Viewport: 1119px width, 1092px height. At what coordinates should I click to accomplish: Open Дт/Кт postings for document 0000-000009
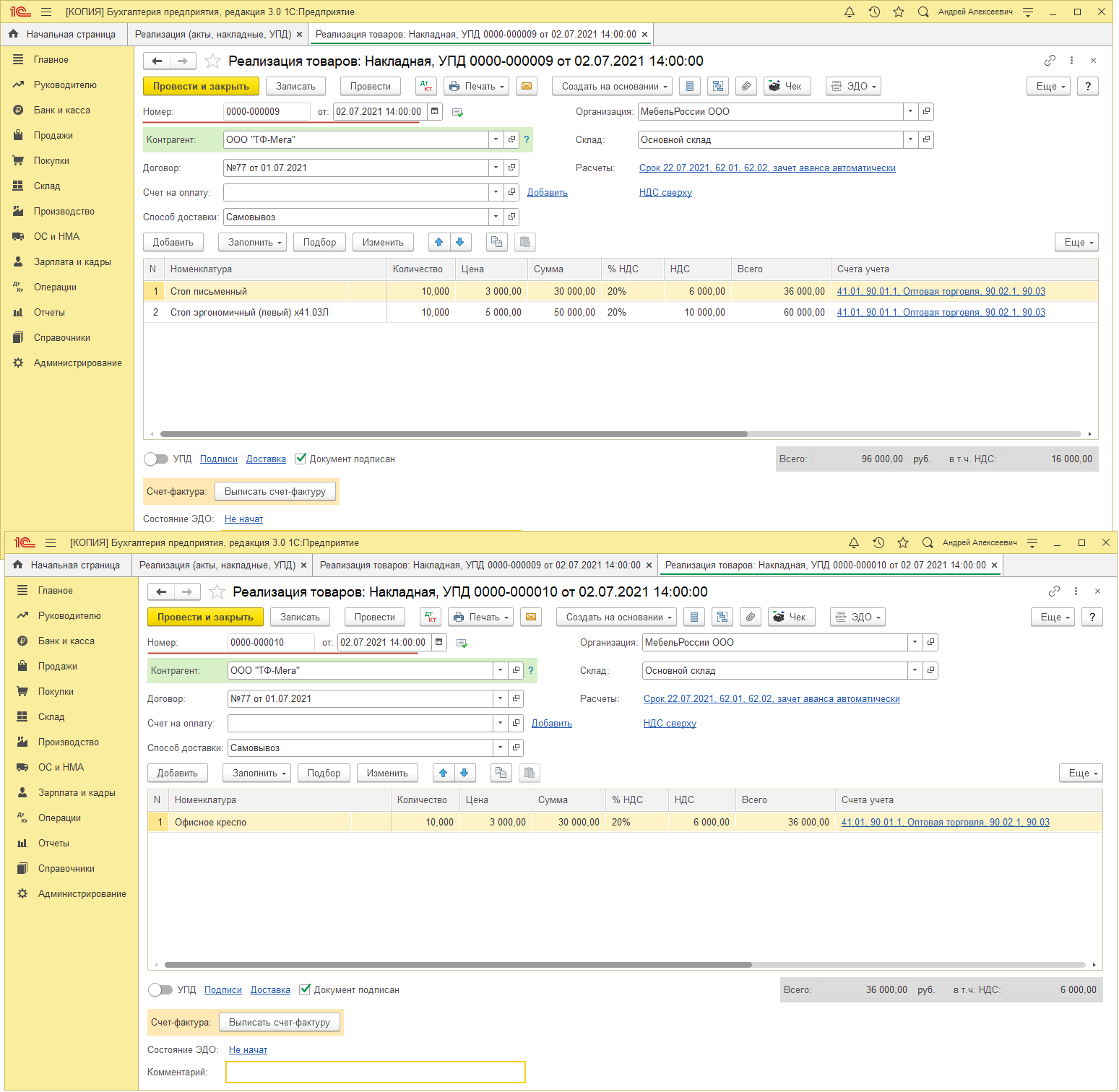tap(426, 86)
